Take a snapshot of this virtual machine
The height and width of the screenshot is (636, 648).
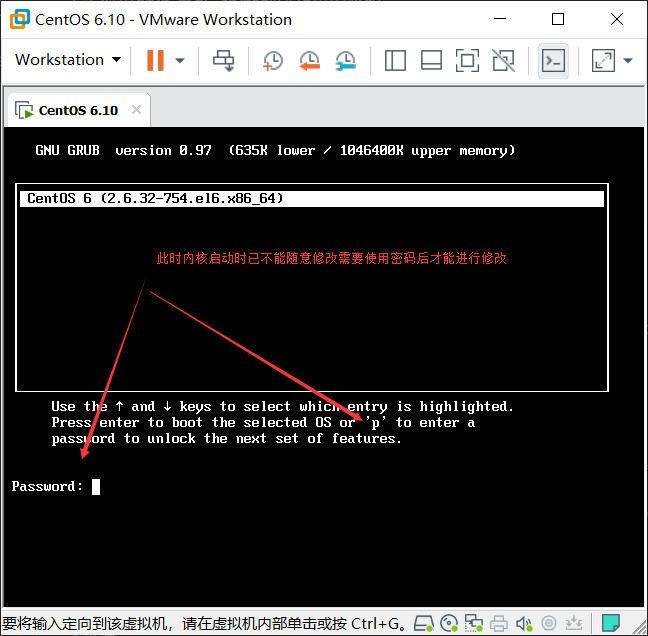click(273, 61)
